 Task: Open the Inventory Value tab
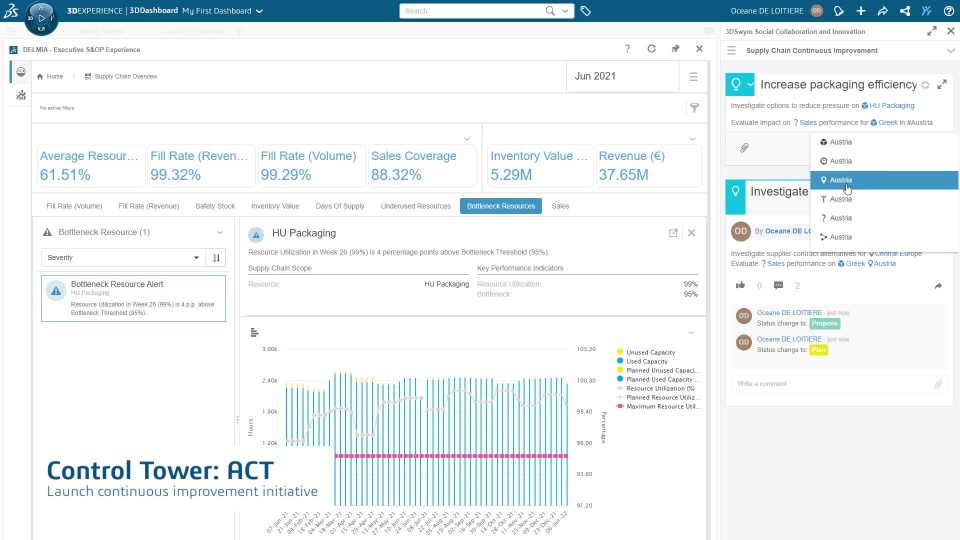275,206
